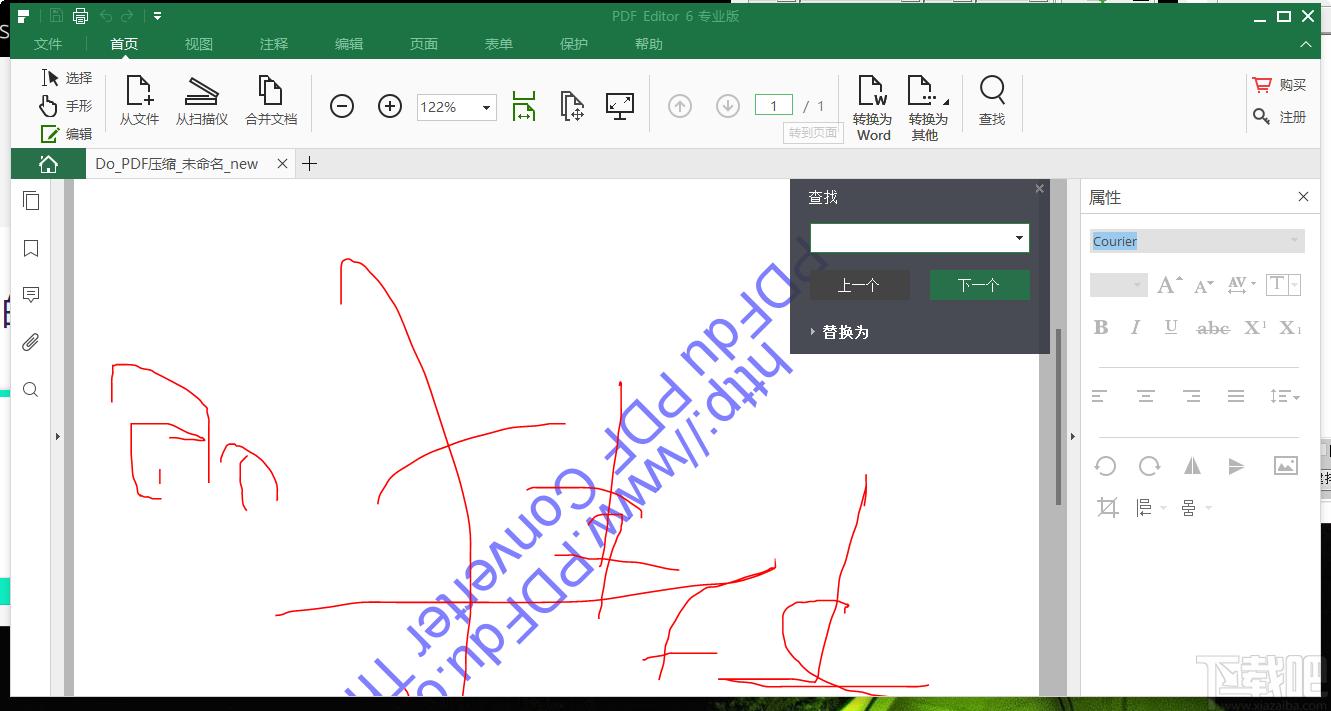Align text left
The width and height of the screenshot is (1331, 711).
point(1099,397)
